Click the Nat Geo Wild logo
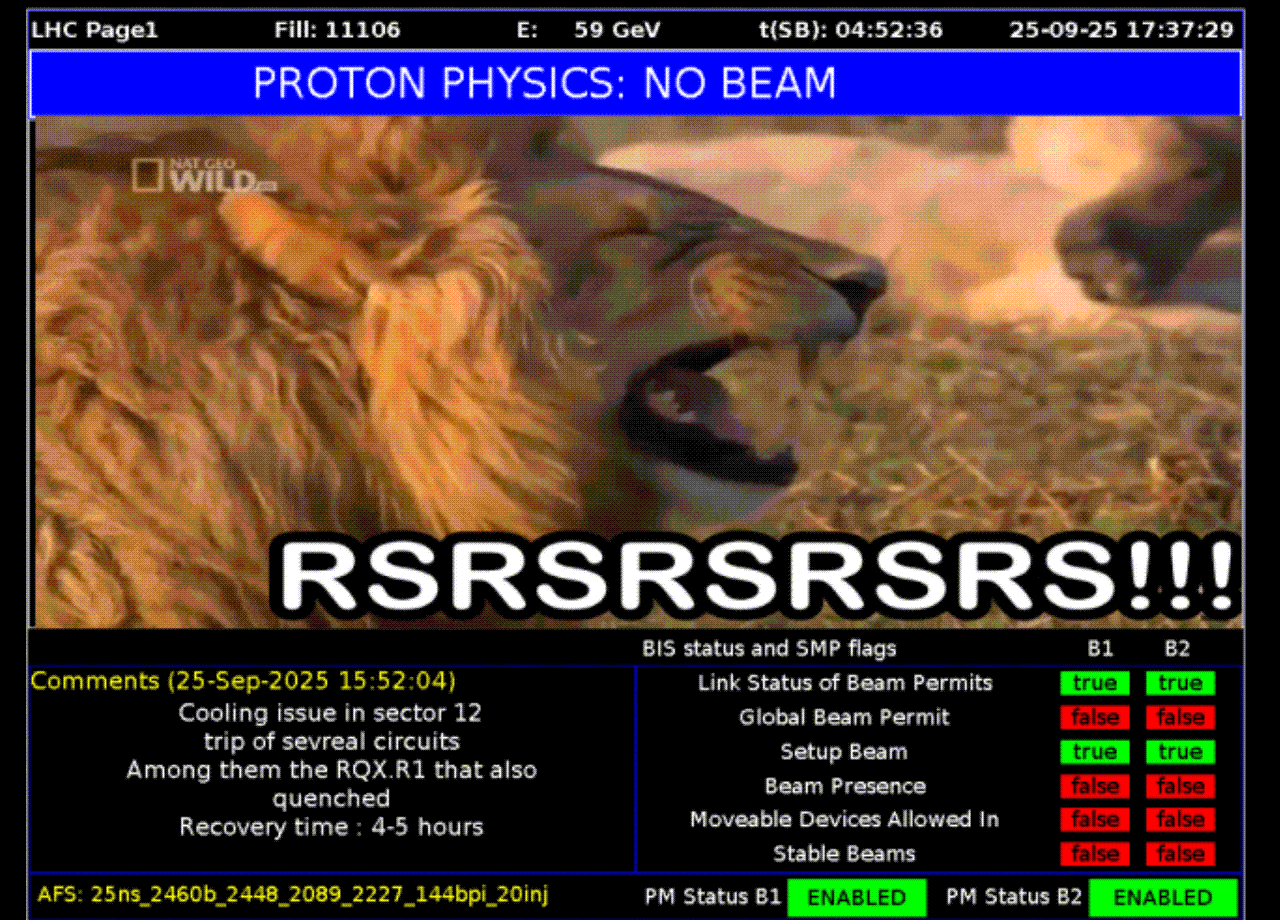This screenshot has width=1280, height=920. pos(203,176)
